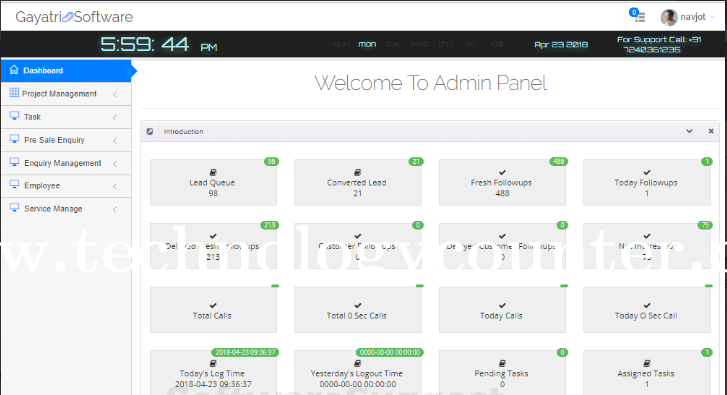The image size is (727, 395).
Task: Click the Introduction panel header icon
Action: pos(150,132)
